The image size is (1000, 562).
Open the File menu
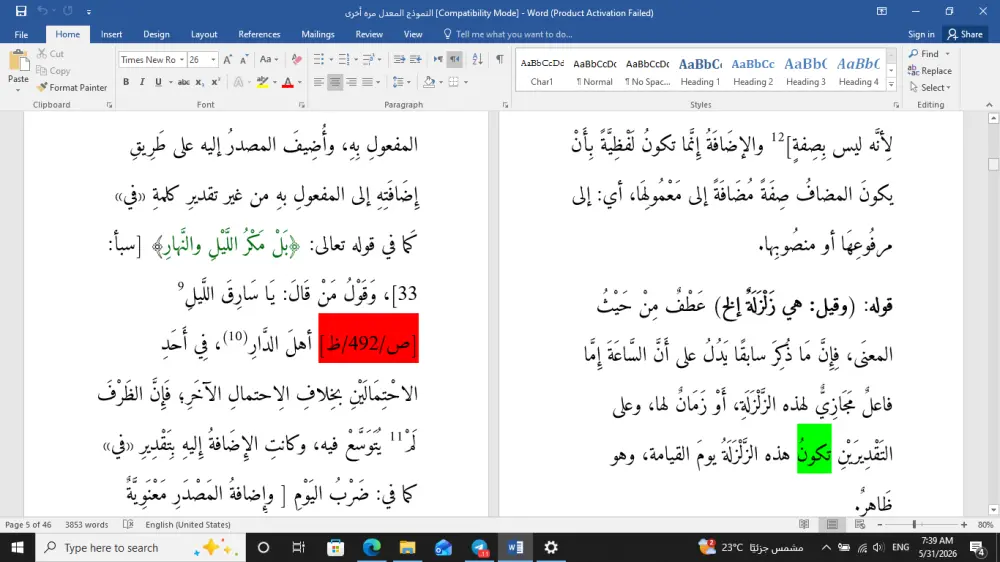[21, 34]
